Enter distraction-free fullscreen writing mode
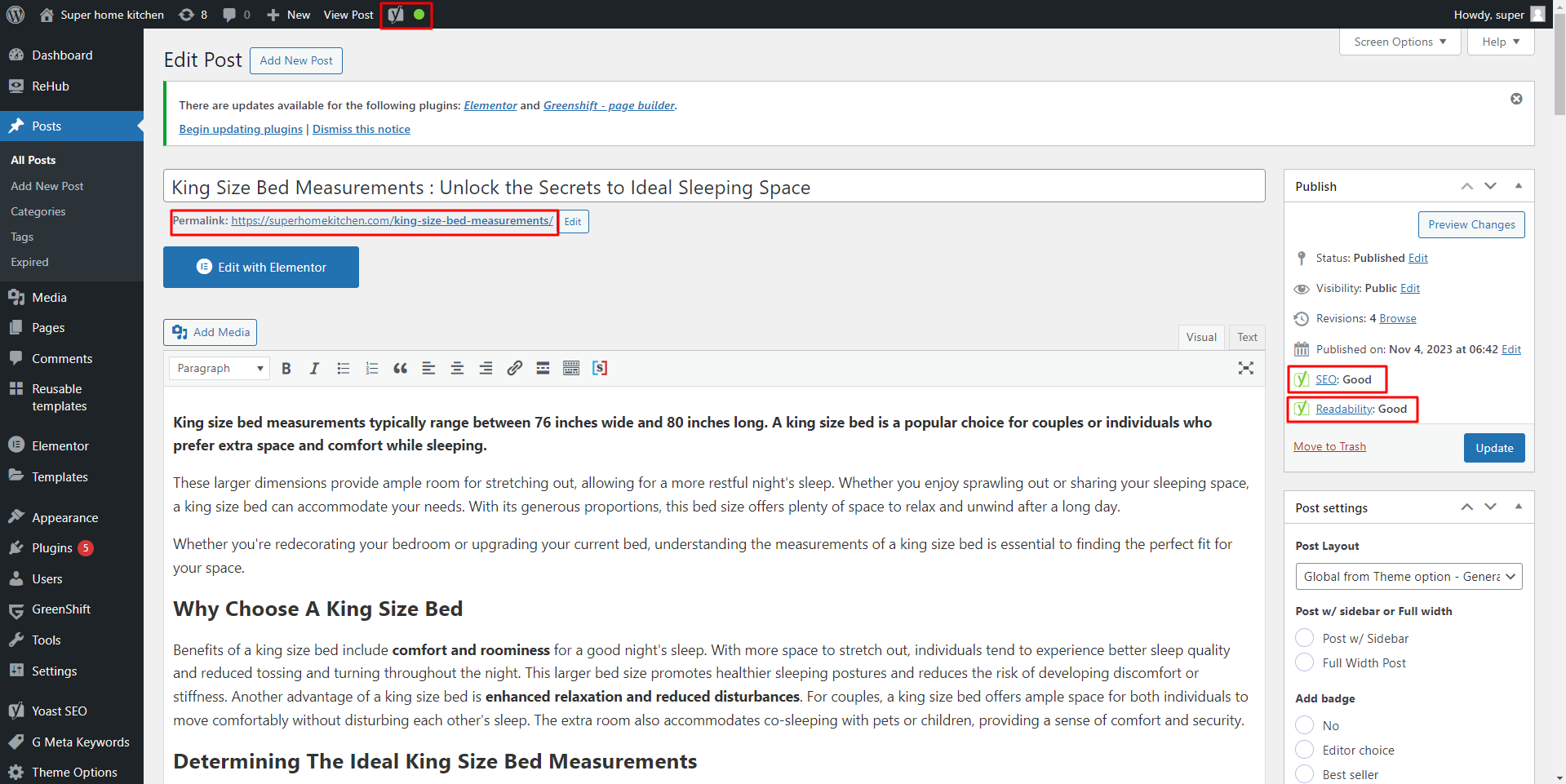The height and width of the screenshot is (784, 1566). [x=1245, y=368]
